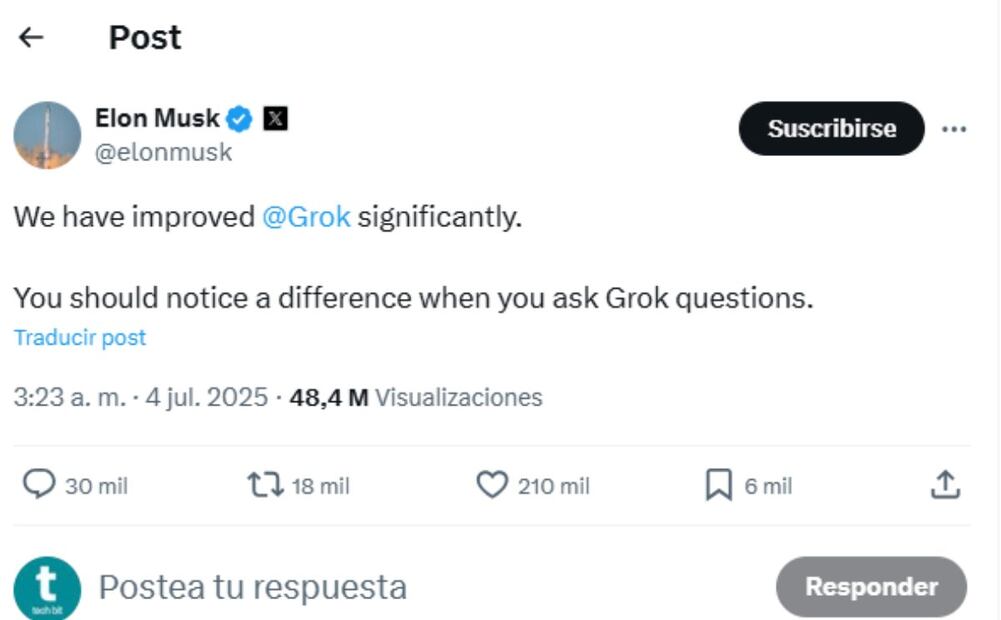Open the @elonmusk handle link

click(164, 152)
